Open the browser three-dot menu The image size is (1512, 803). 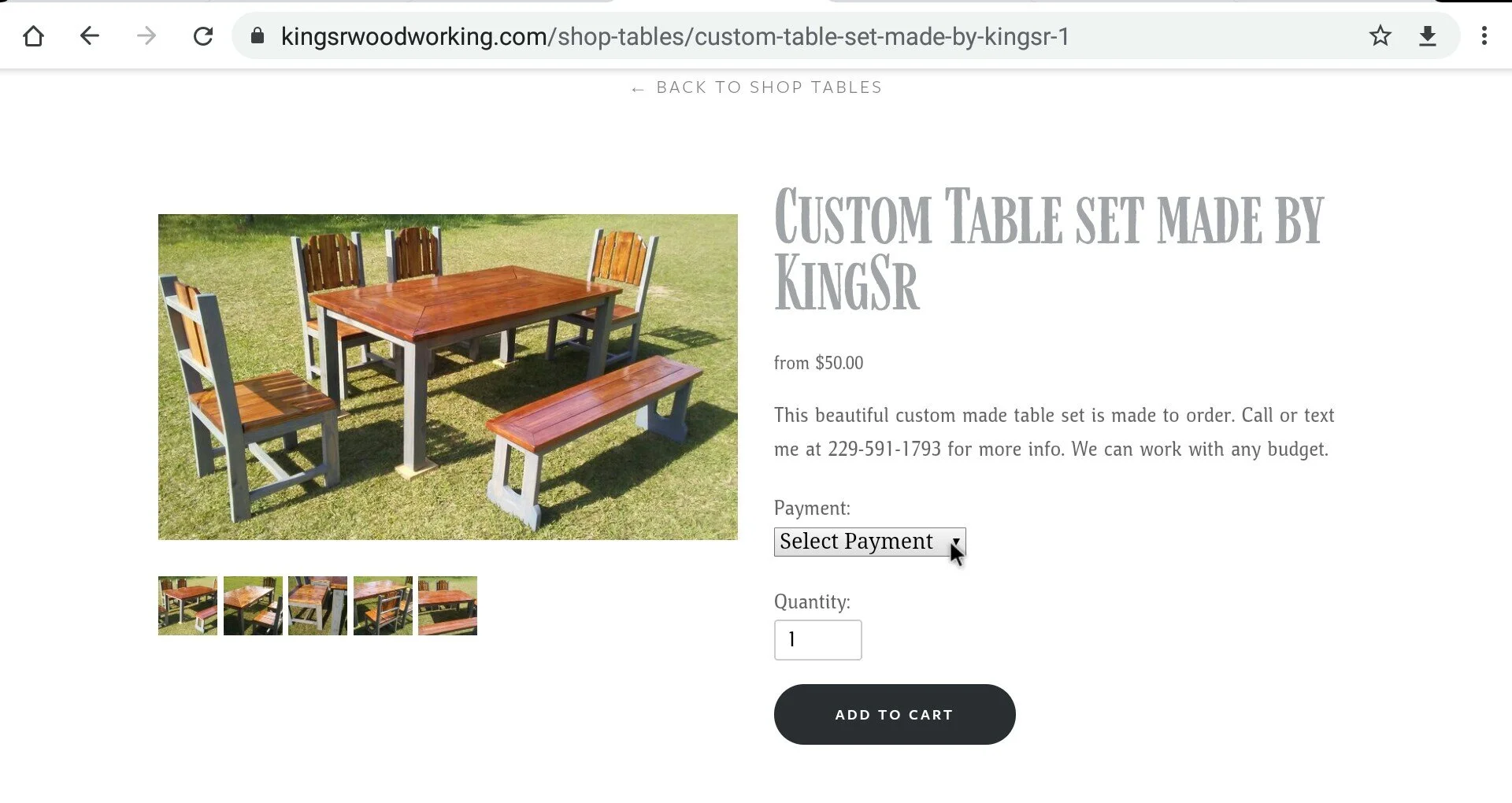[1484, 36]
